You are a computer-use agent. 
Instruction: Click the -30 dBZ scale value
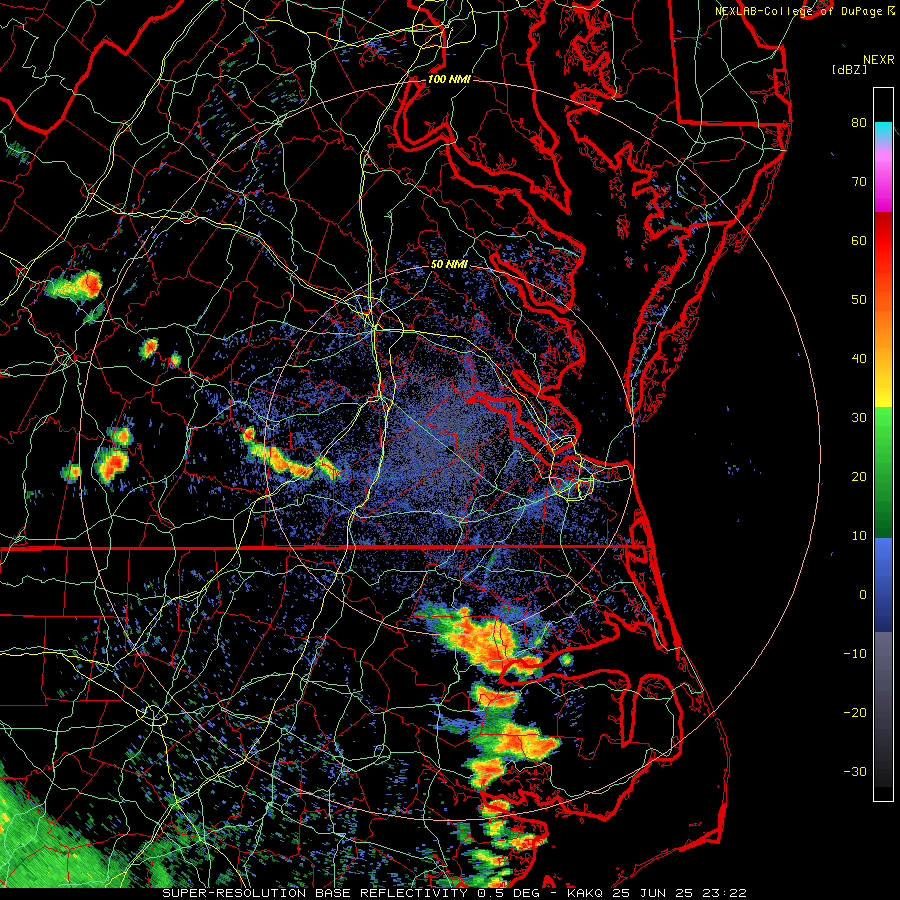click(x=855, y=771)
